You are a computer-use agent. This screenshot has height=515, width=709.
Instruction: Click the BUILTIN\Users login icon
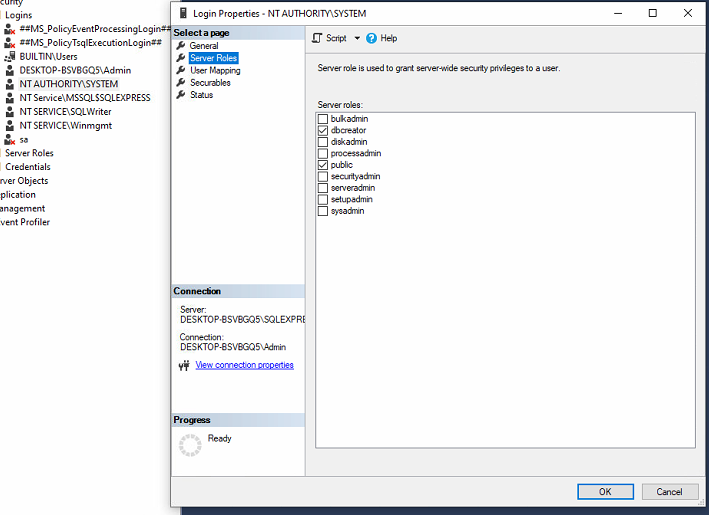point(9,57)
